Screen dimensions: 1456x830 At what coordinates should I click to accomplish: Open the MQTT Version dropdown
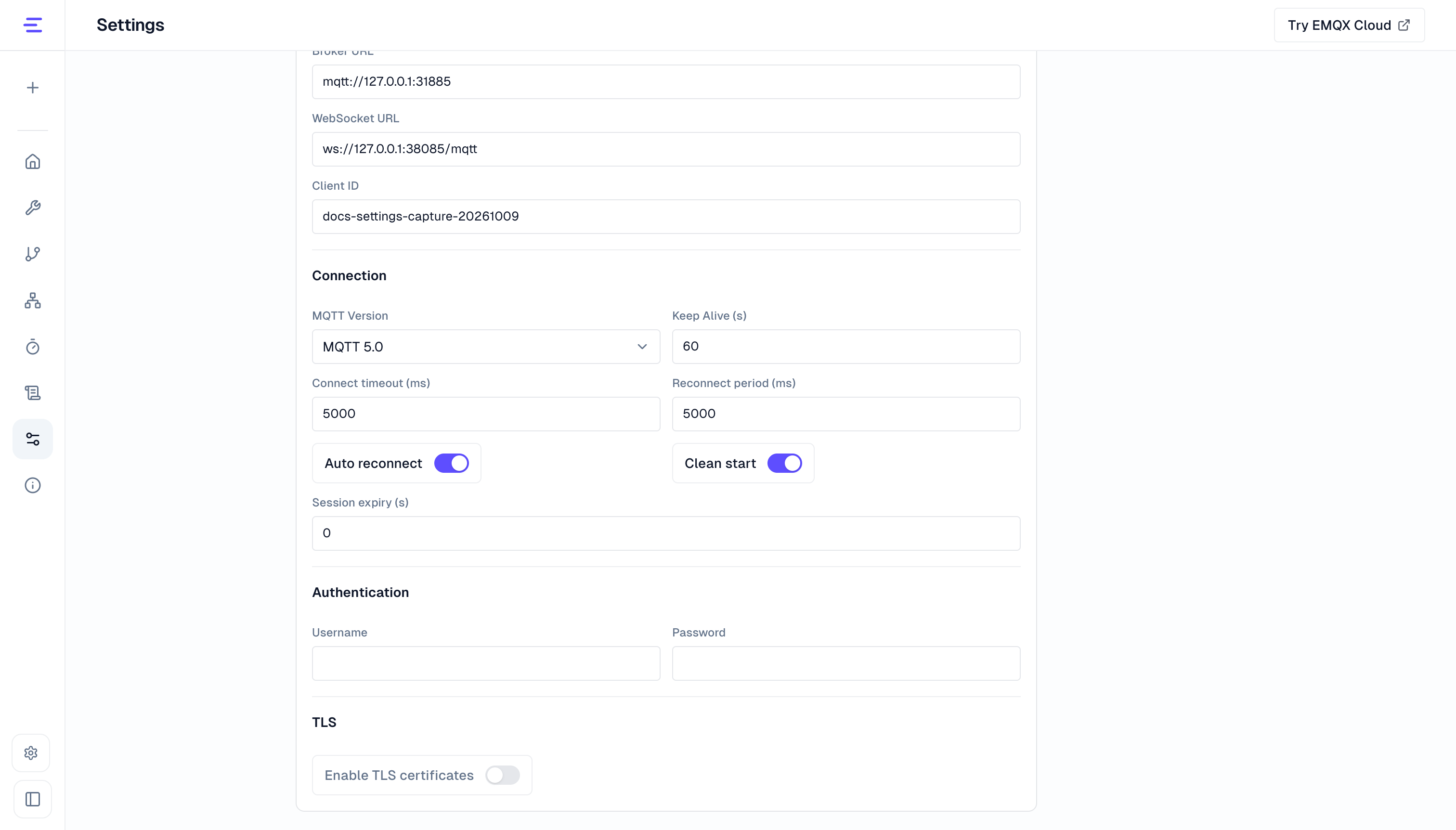[486, 347]
